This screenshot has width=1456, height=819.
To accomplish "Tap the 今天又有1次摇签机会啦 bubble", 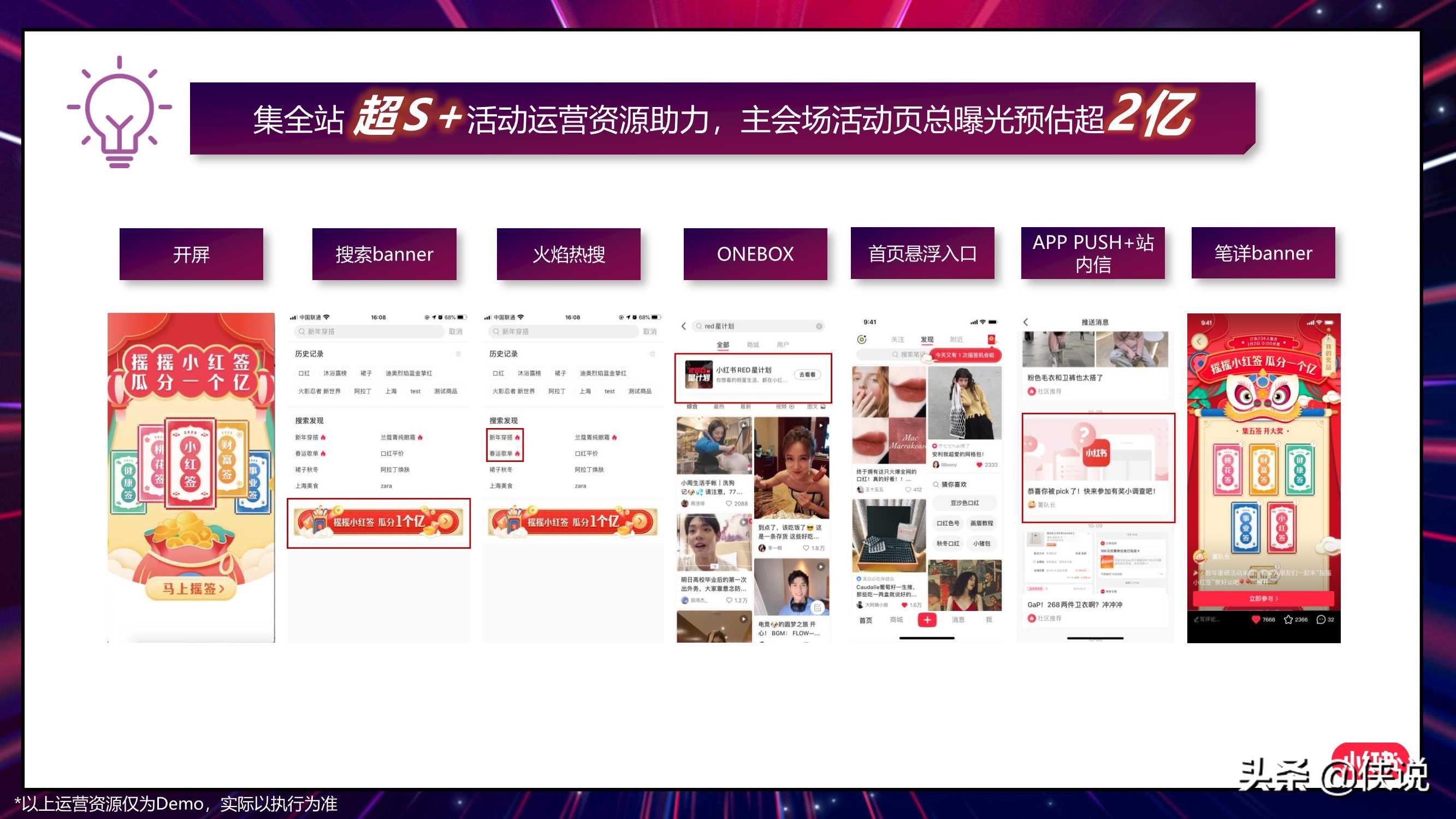I will pyautogui.click(x=966, y=355).
